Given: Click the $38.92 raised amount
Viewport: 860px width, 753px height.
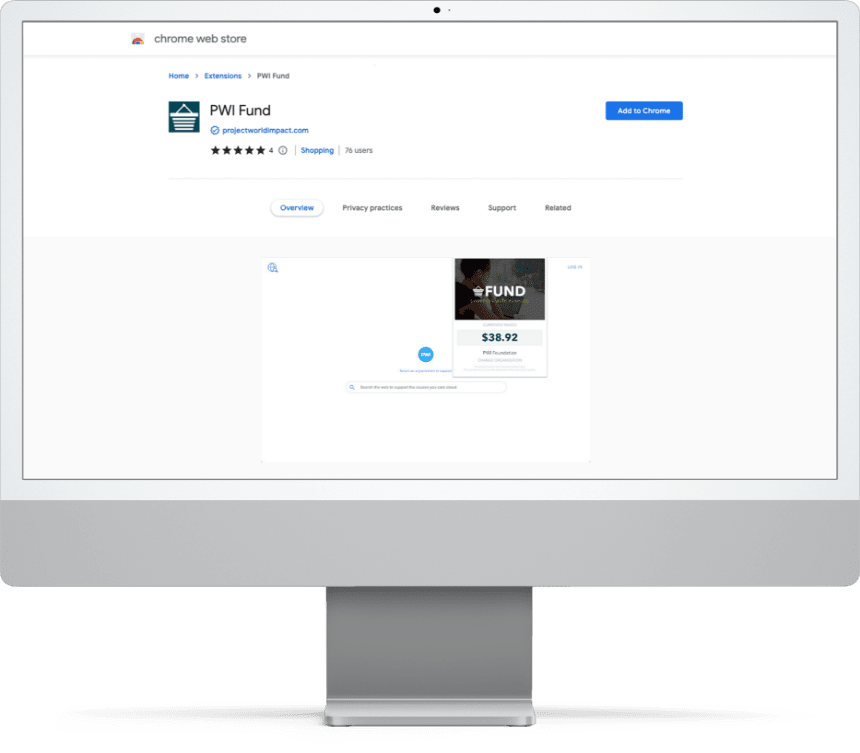Looking at the screenshot, I should click(500, 337).
